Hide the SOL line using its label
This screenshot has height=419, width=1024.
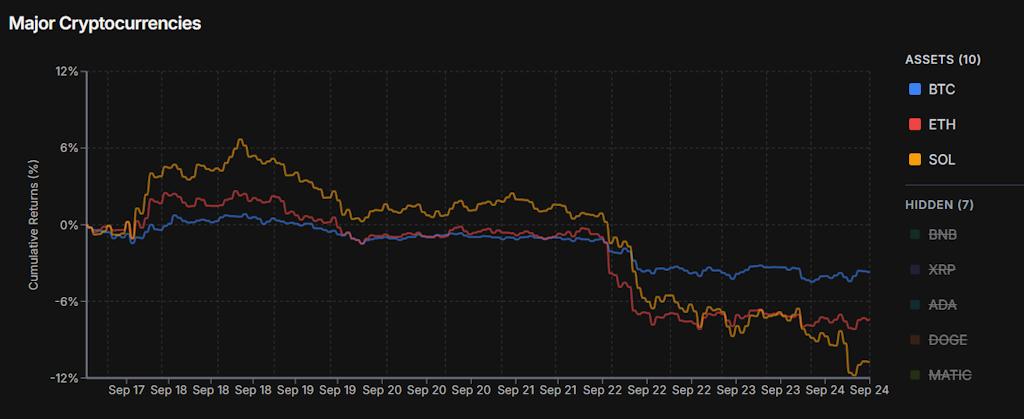pos(941,160)
